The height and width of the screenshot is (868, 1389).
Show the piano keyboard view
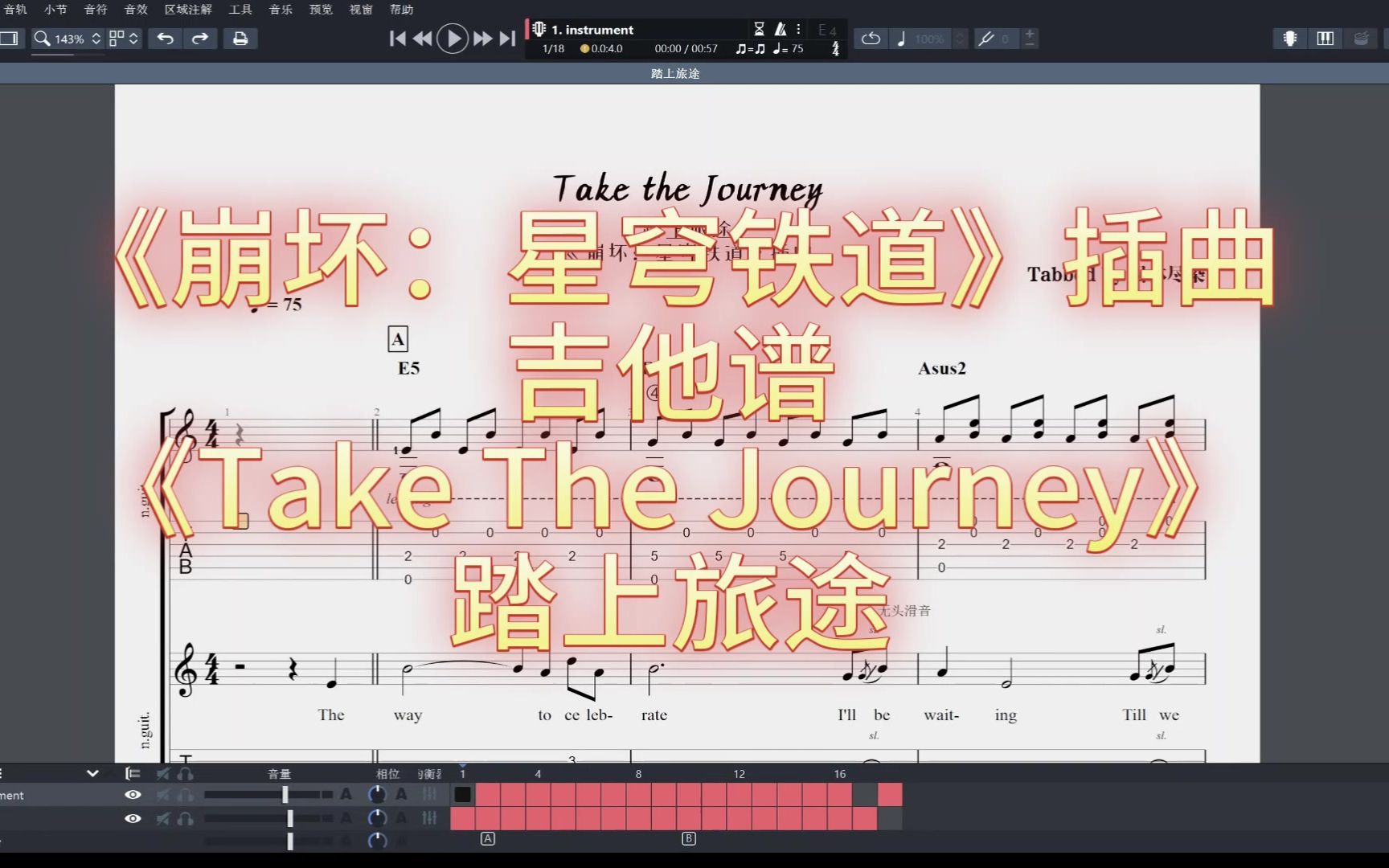tap(1325, 39)
